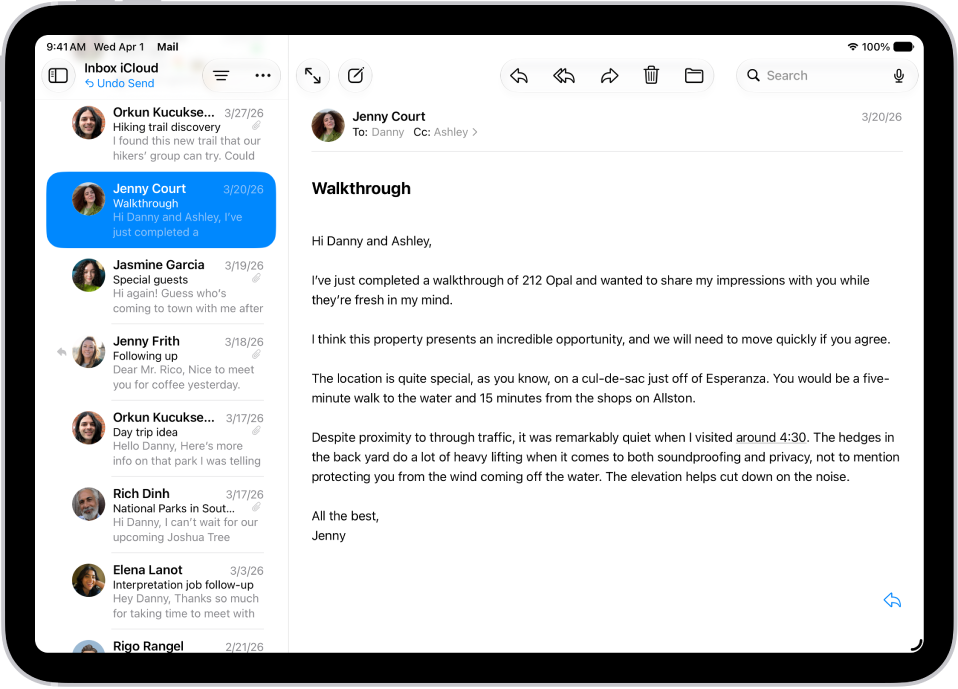Click Rich Dinh avatar
The image size is (958, 689).
[89, 504]
